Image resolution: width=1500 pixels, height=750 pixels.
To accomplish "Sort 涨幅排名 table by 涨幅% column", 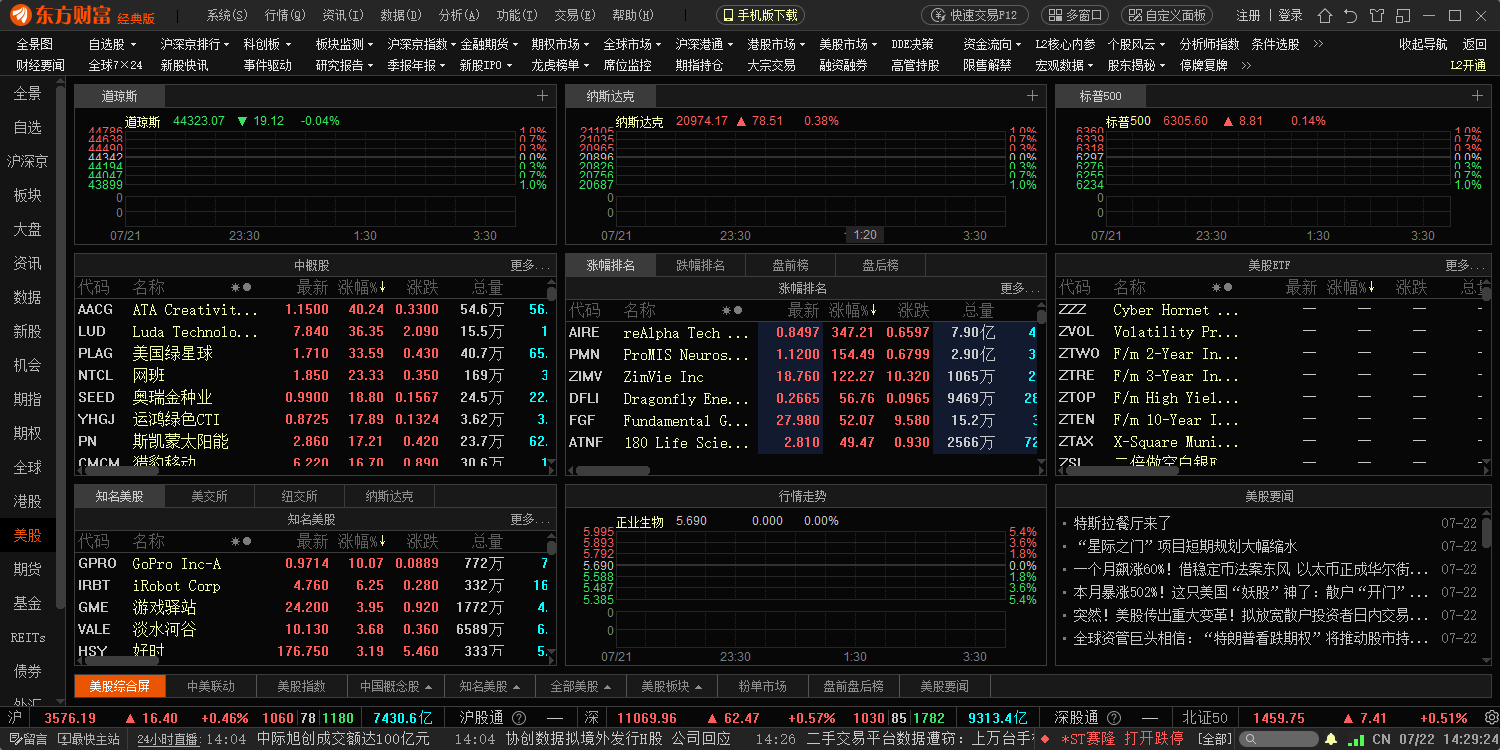I will [x=852, y=311].
